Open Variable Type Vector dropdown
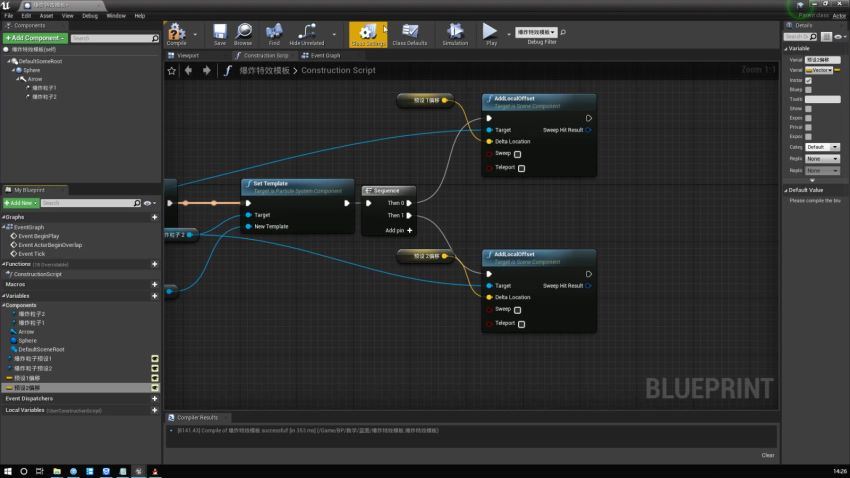Screen dimensions: 850x478 coord(819,70)
